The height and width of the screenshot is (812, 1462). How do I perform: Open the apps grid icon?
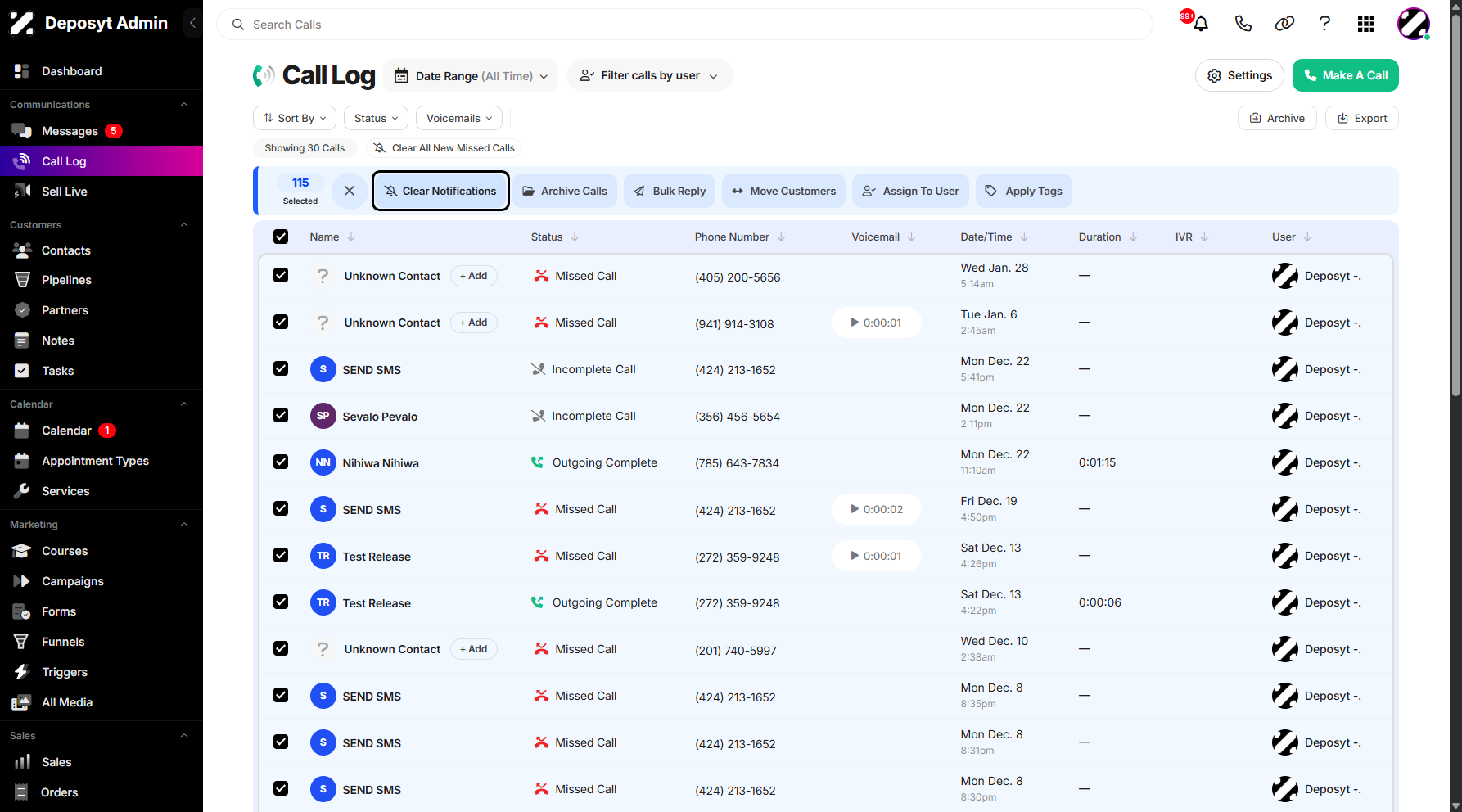pos(1365,24)
